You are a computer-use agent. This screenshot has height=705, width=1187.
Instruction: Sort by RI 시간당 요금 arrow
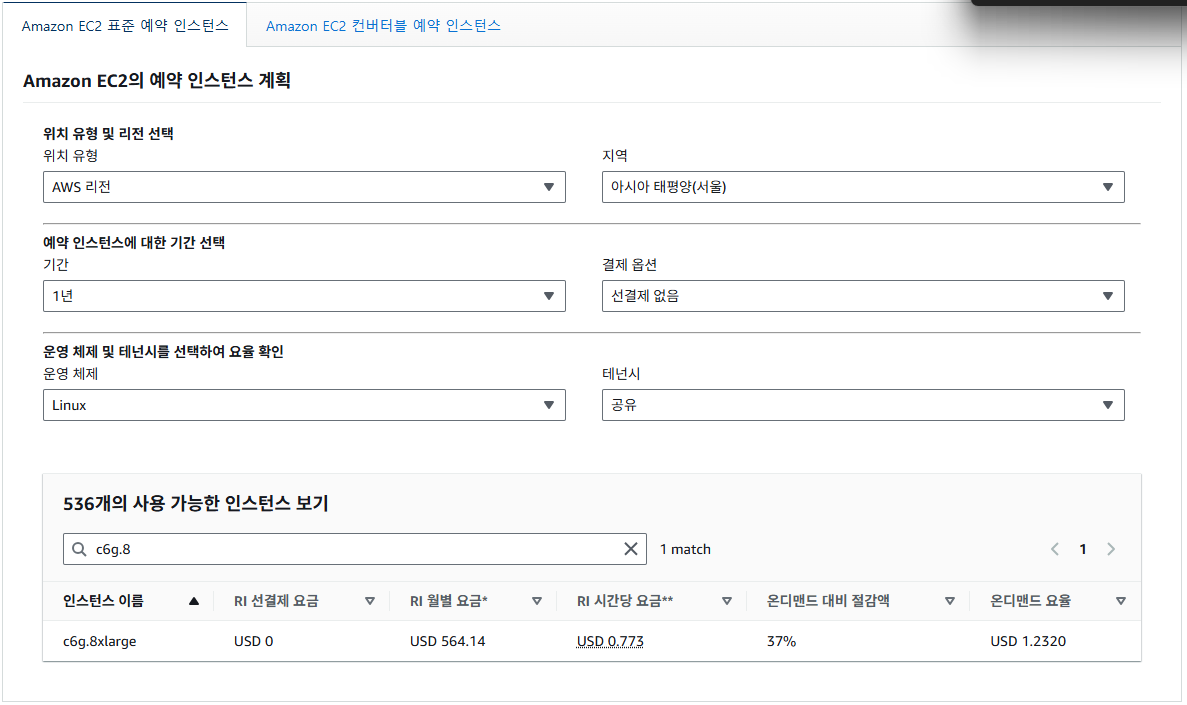[727, 601]
